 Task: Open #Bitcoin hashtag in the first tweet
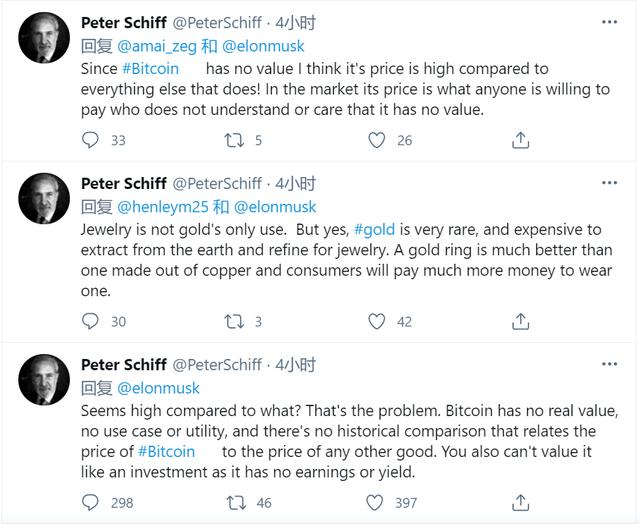pos(152,69)
